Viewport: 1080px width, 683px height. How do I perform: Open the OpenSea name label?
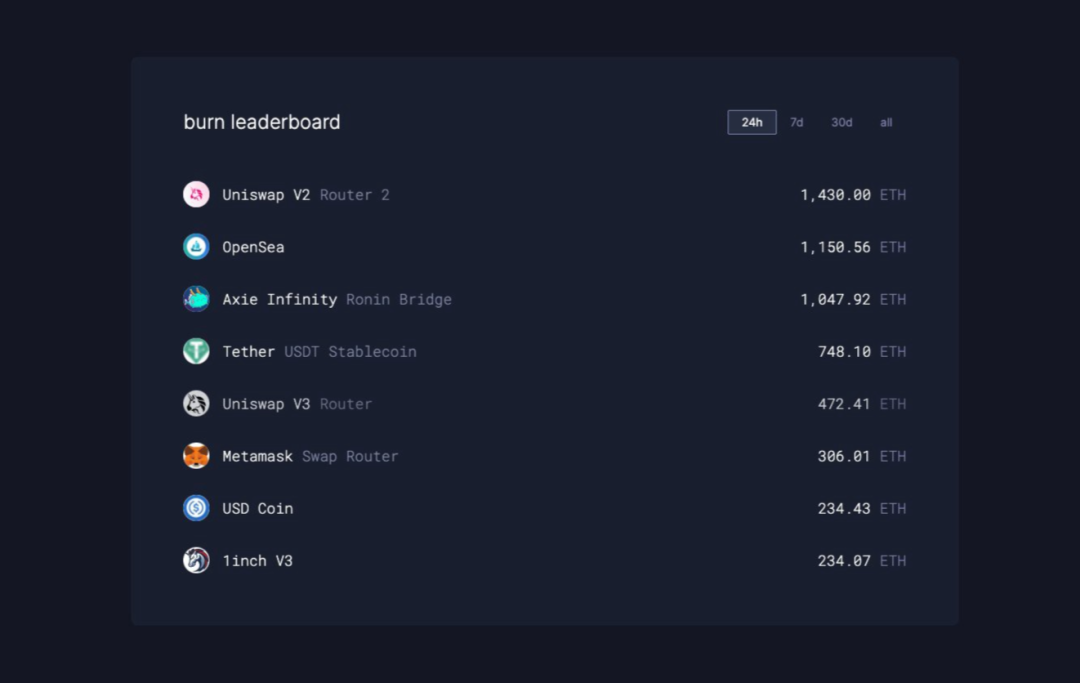(253, 247)
